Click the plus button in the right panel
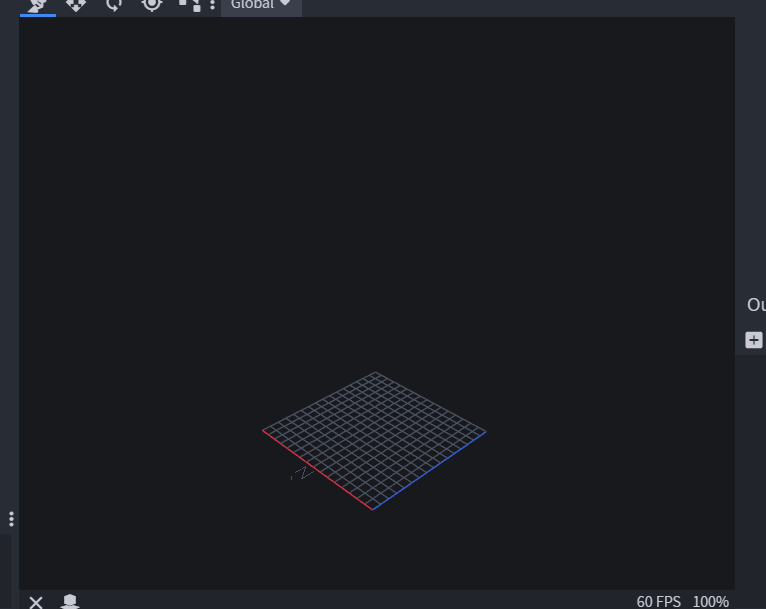The width and height of the screenshot is (766, 609). pos(754,340)
